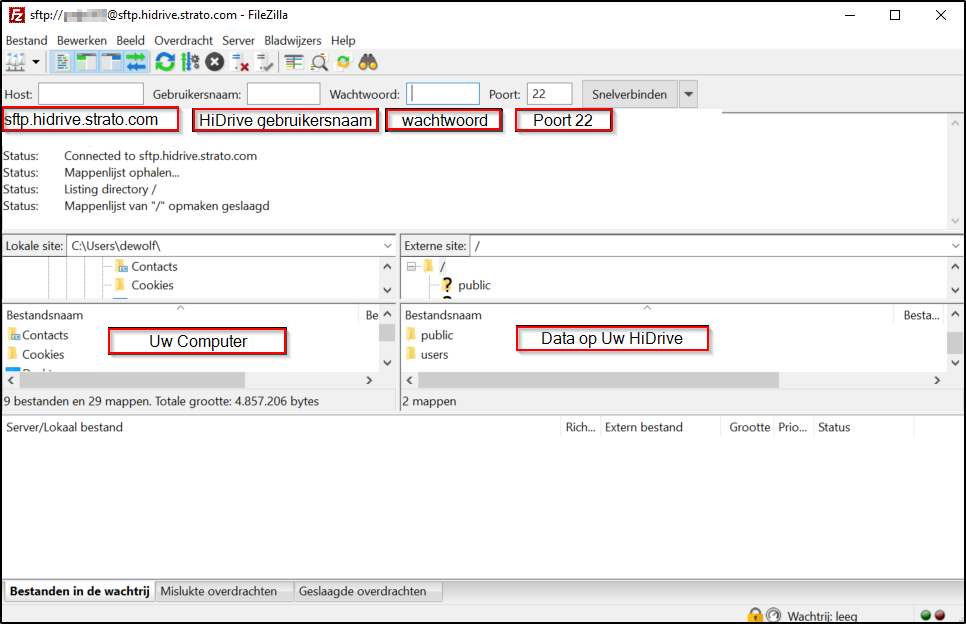Click the remote file list horizontal scrollbar
The width and height of the screenshot is (966, 624).
point(598,380)
